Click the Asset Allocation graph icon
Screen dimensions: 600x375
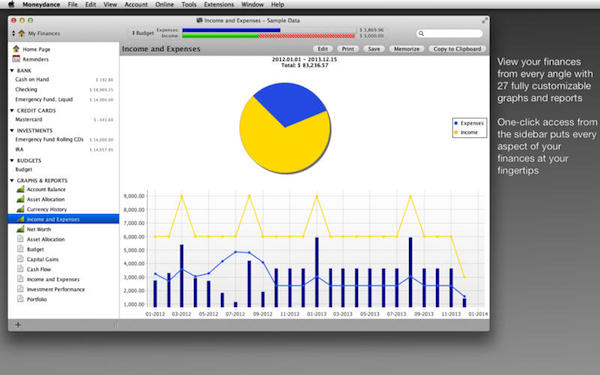[x=20, y=199]
